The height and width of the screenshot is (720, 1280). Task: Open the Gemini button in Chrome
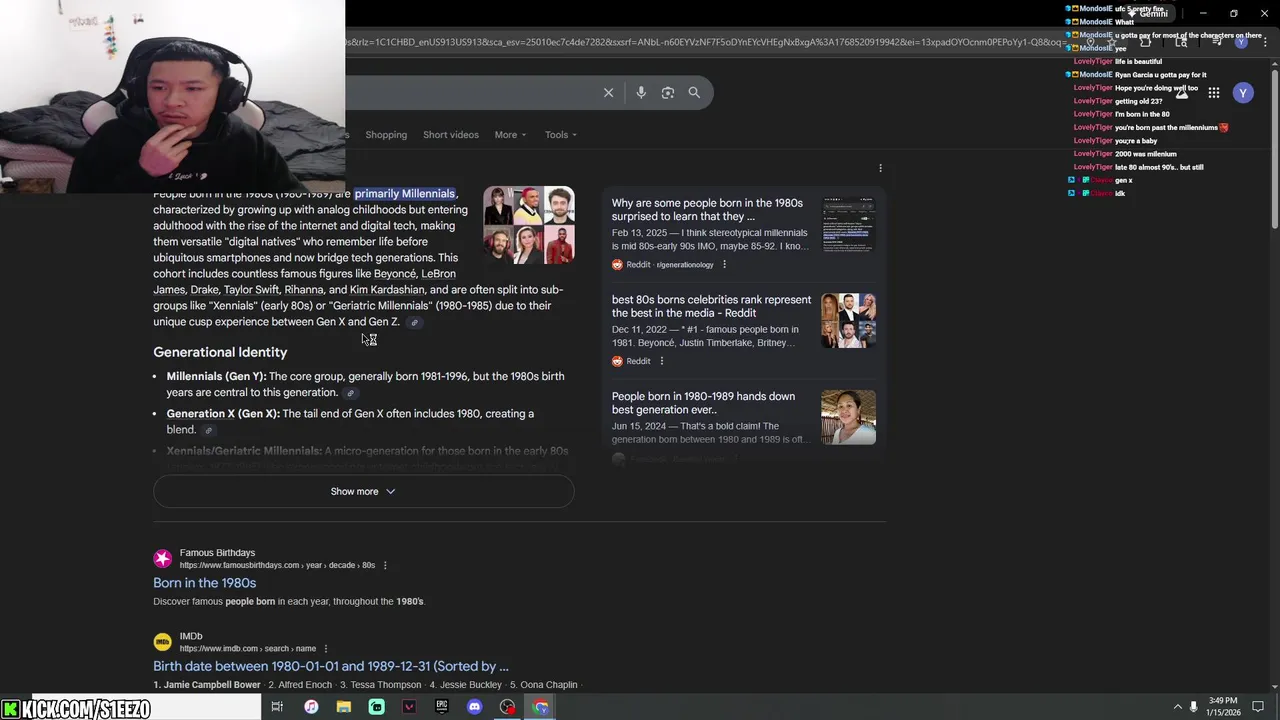pyautogui.click(x=1147, y=14)
